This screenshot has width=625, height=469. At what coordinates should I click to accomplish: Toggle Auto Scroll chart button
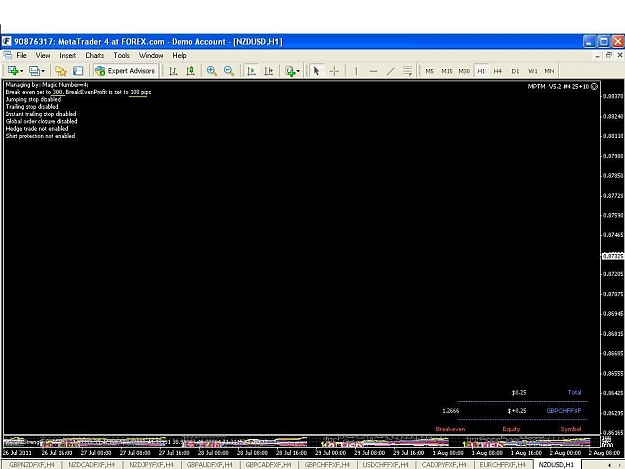click(252, 71)
